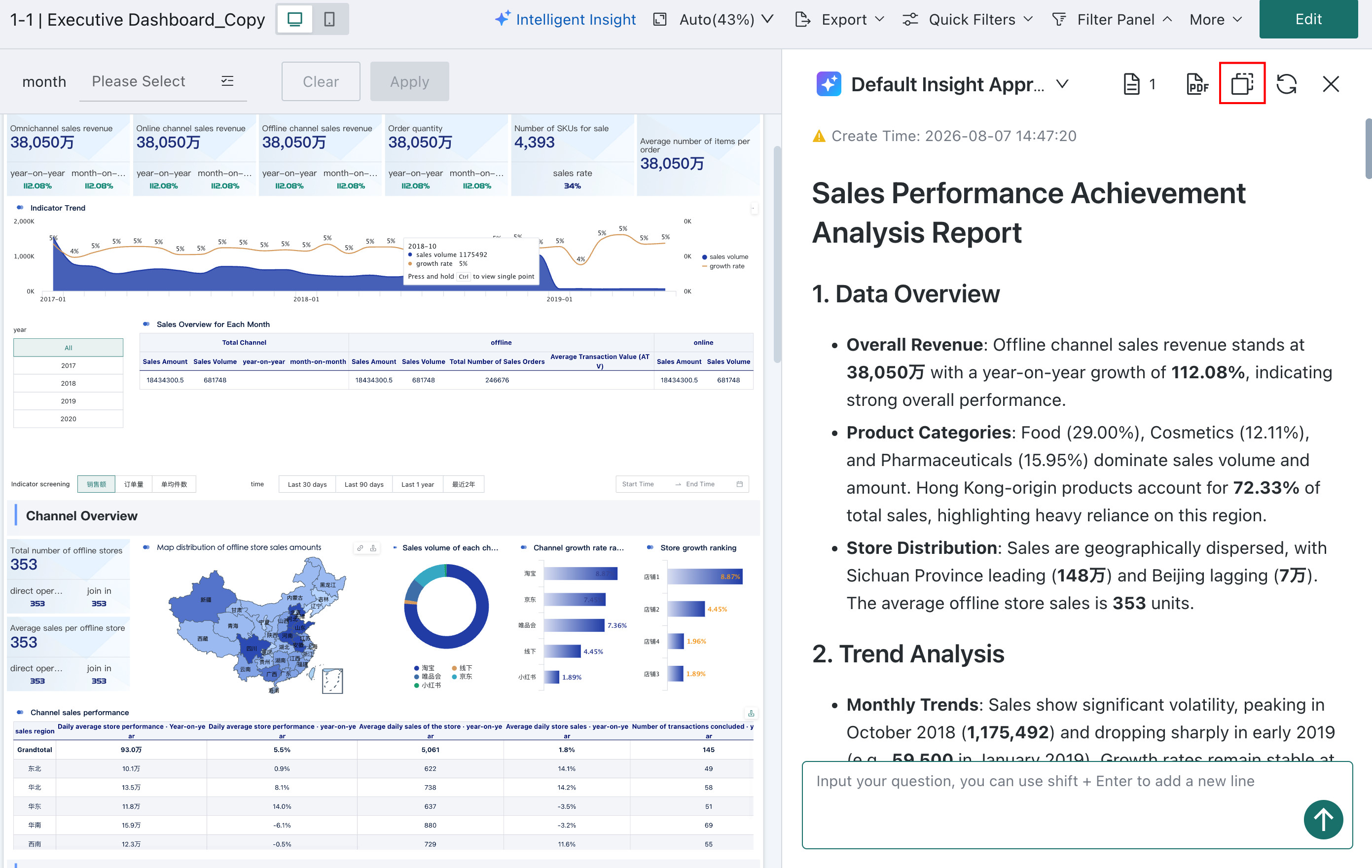Image resolution: width=1372 pixels, height=868 pixels.
Task: Switch to desktop layout view icon
Action: point(294,19)
